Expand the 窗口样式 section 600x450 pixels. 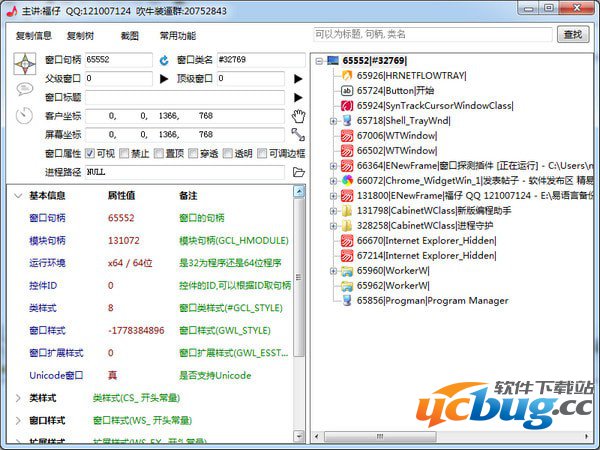click(x=18, y=421)
